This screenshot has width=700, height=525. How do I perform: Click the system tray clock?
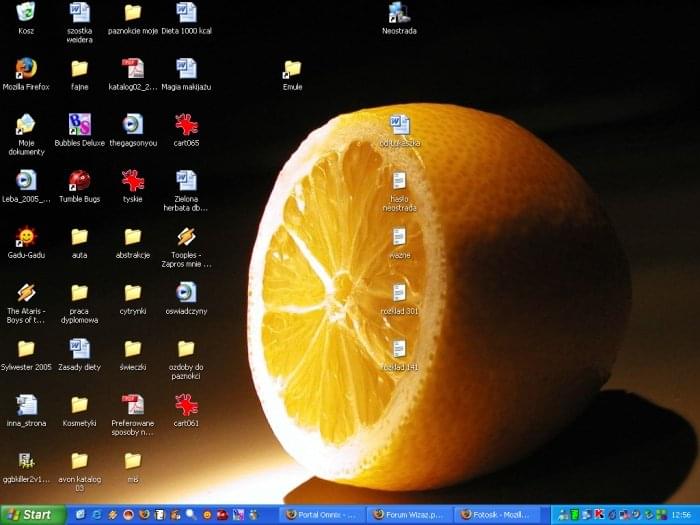coord(681,514)
